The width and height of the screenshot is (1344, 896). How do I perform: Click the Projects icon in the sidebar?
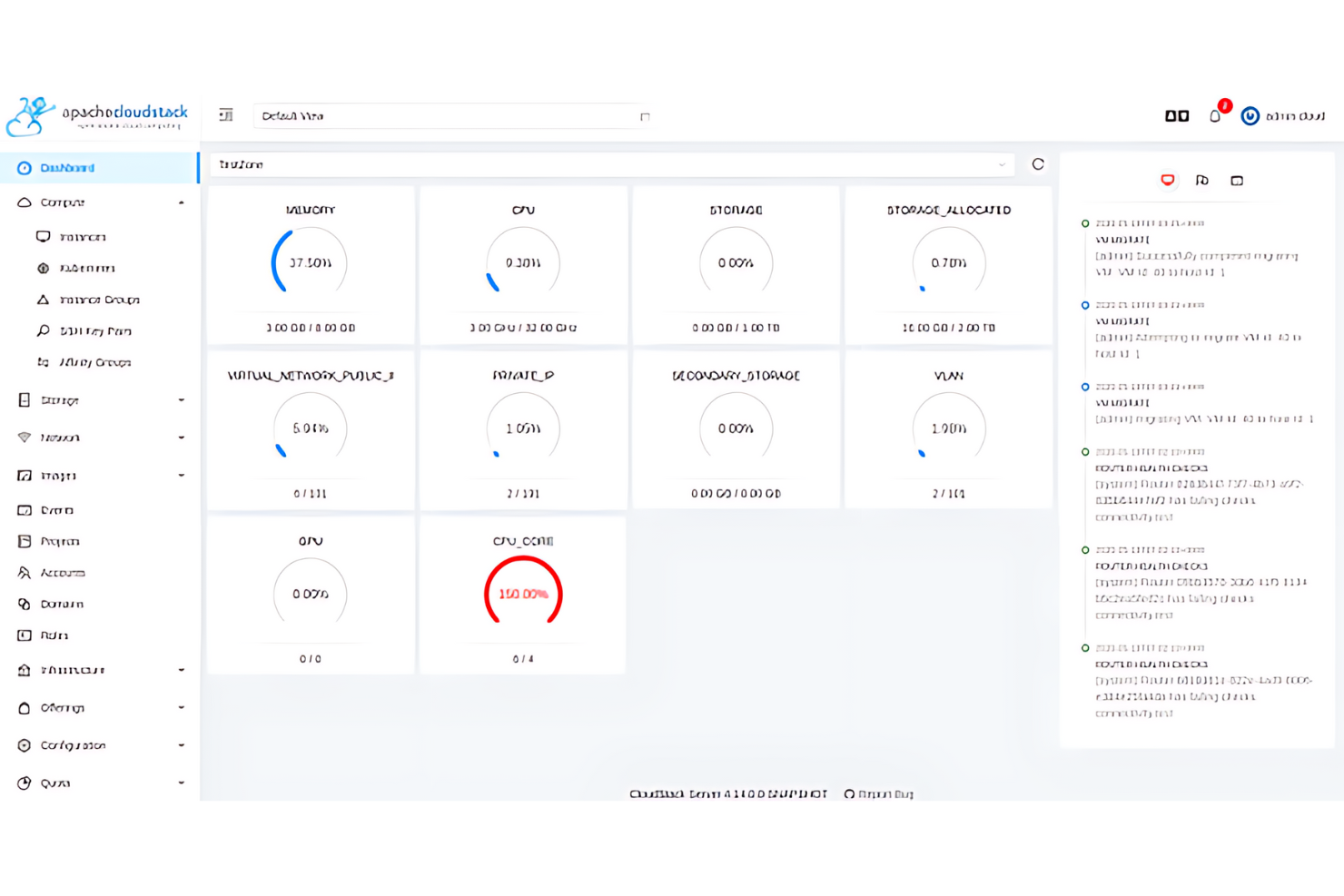25,541
